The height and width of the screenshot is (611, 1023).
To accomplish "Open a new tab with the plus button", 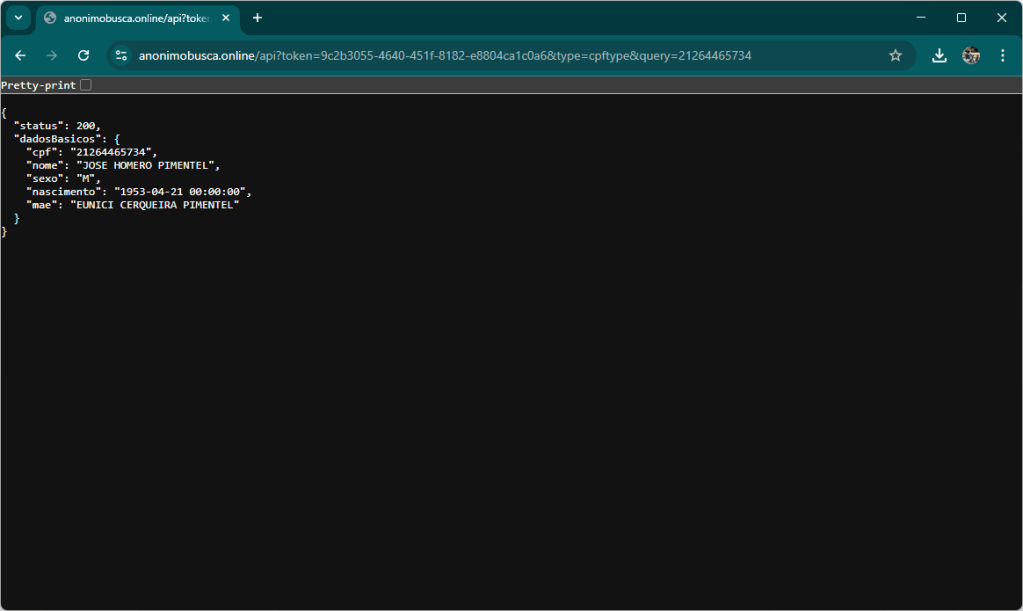I will coord(257,18).
